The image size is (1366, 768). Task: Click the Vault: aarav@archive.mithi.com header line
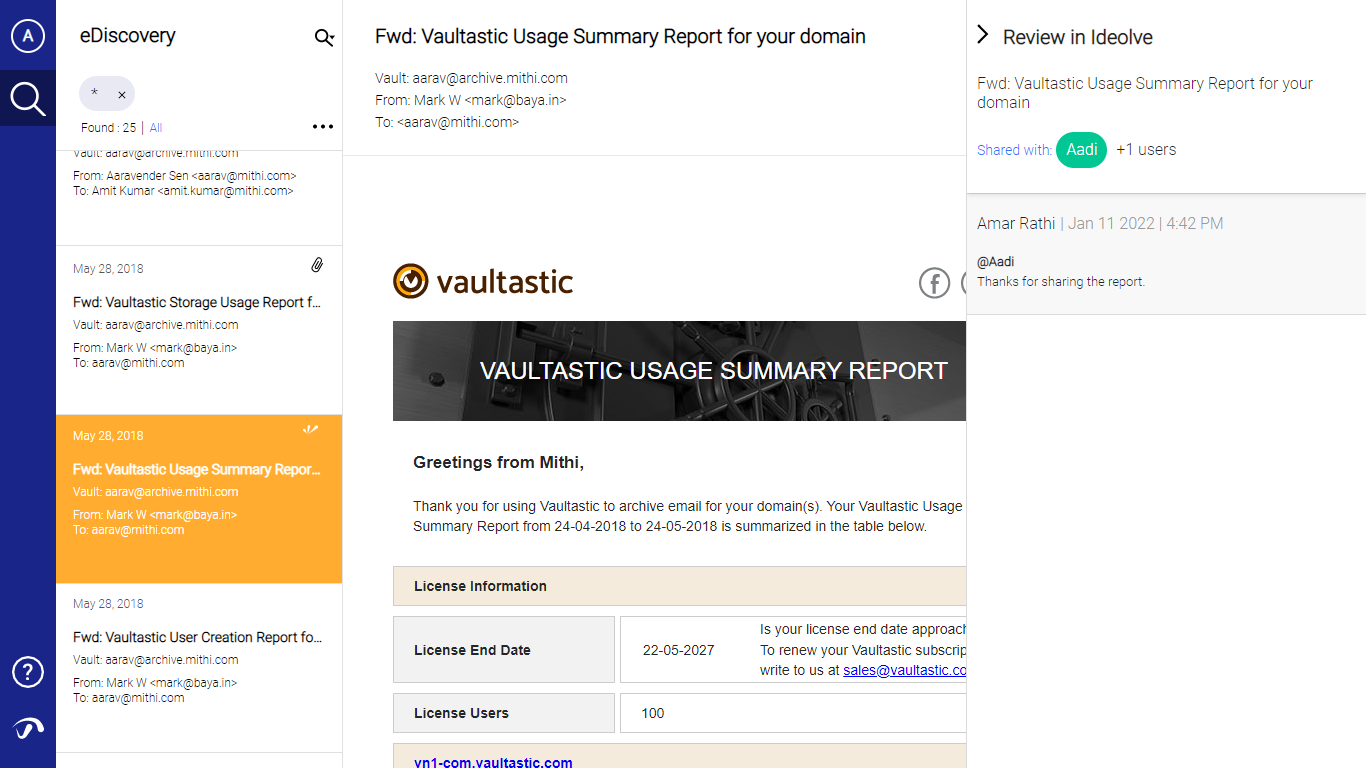[471, 78]
